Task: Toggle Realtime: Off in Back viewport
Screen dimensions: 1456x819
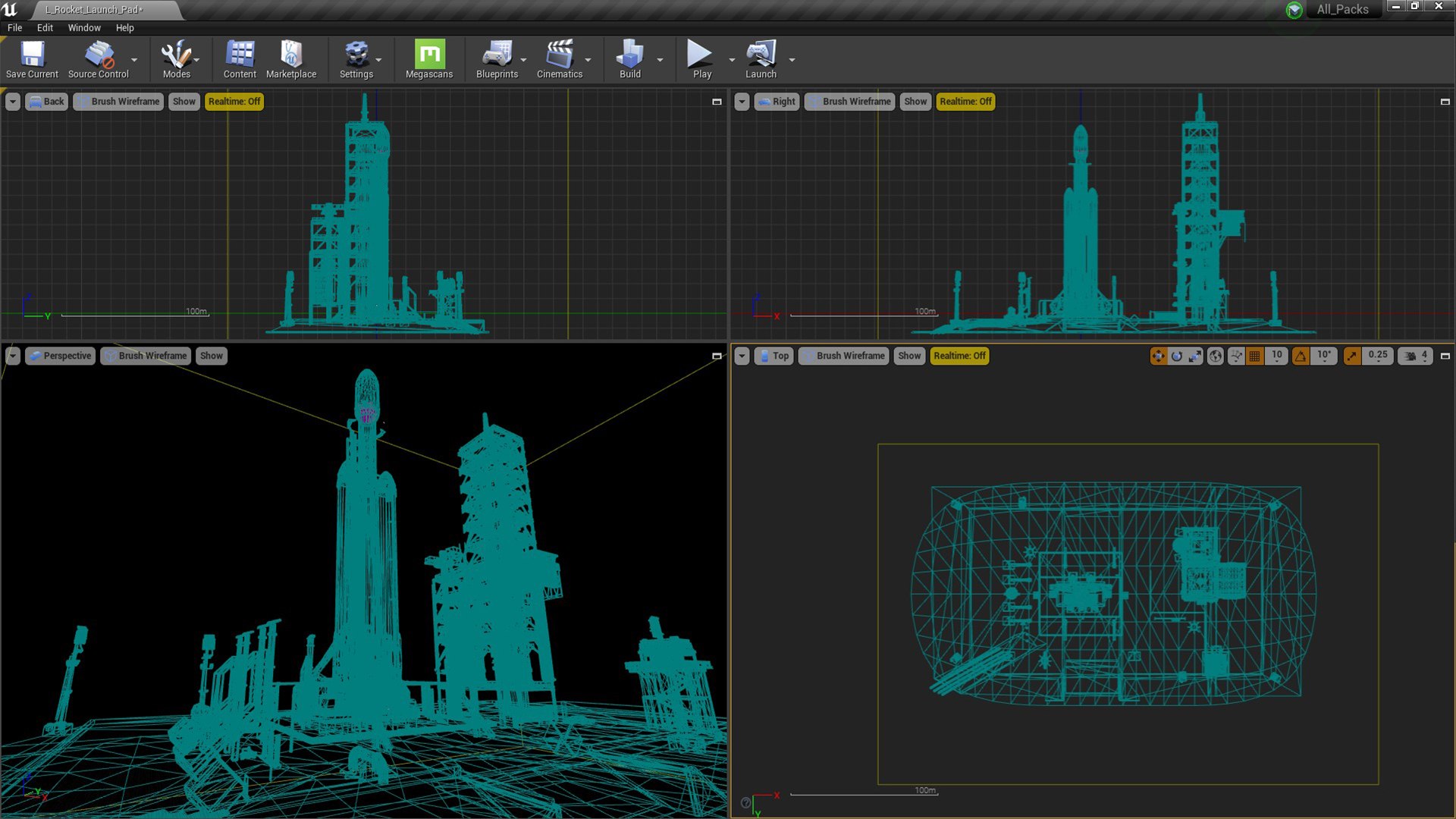Action: pyautogui.click(x=234, y=102)
